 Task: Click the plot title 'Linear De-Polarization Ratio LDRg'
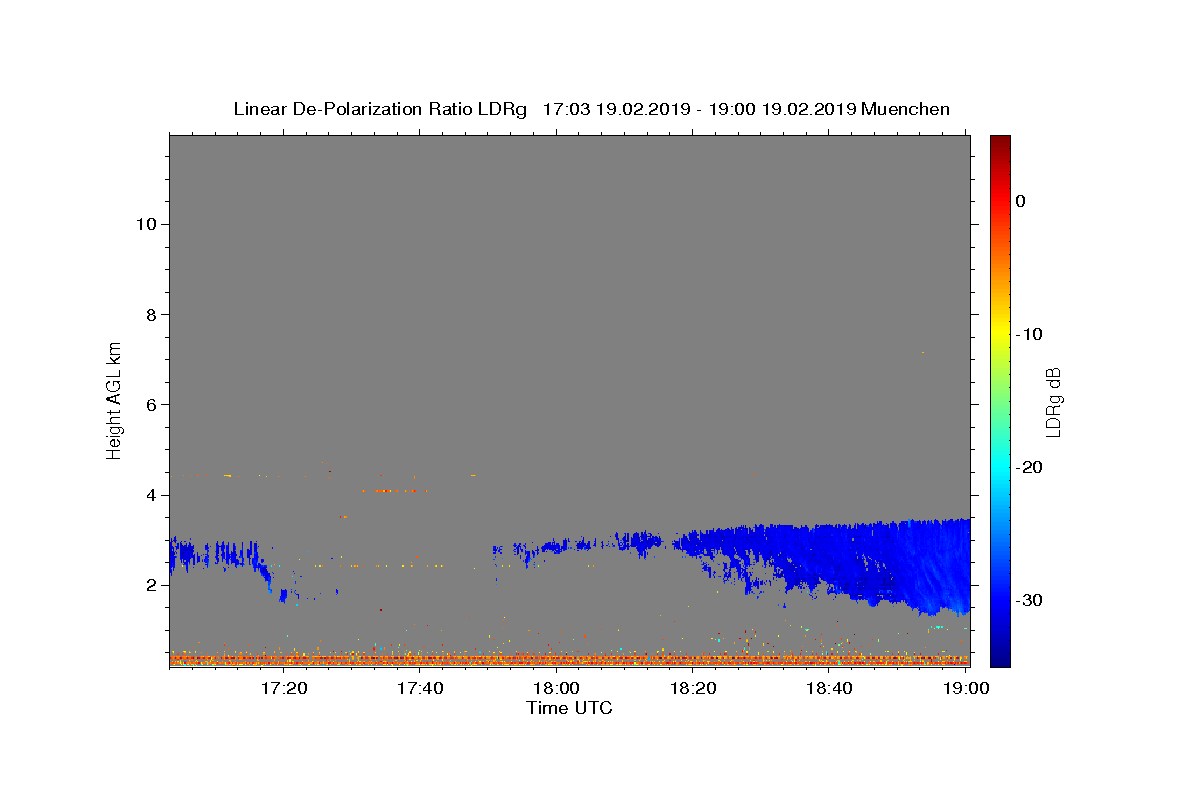(x=380, y=109)
